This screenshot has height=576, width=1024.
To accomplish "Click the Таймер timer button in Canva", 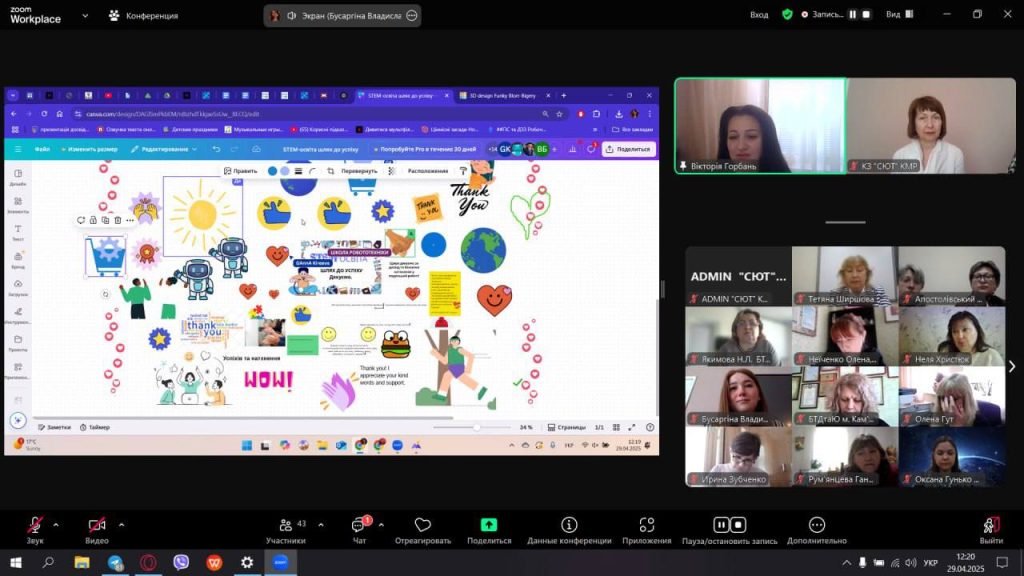I will [95, 427].
